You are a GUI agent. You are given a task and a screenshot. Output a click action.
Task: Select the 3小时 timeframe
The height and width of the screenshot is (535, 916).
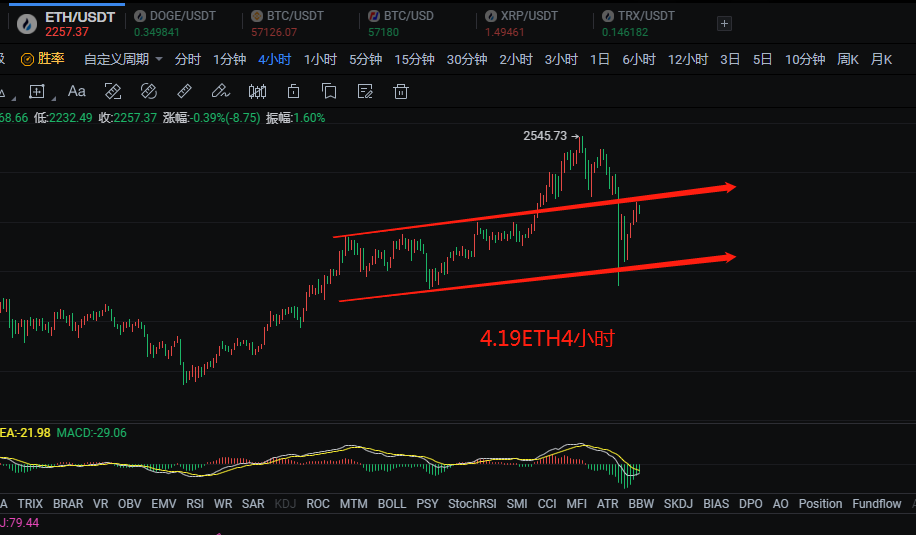(561, 59)
